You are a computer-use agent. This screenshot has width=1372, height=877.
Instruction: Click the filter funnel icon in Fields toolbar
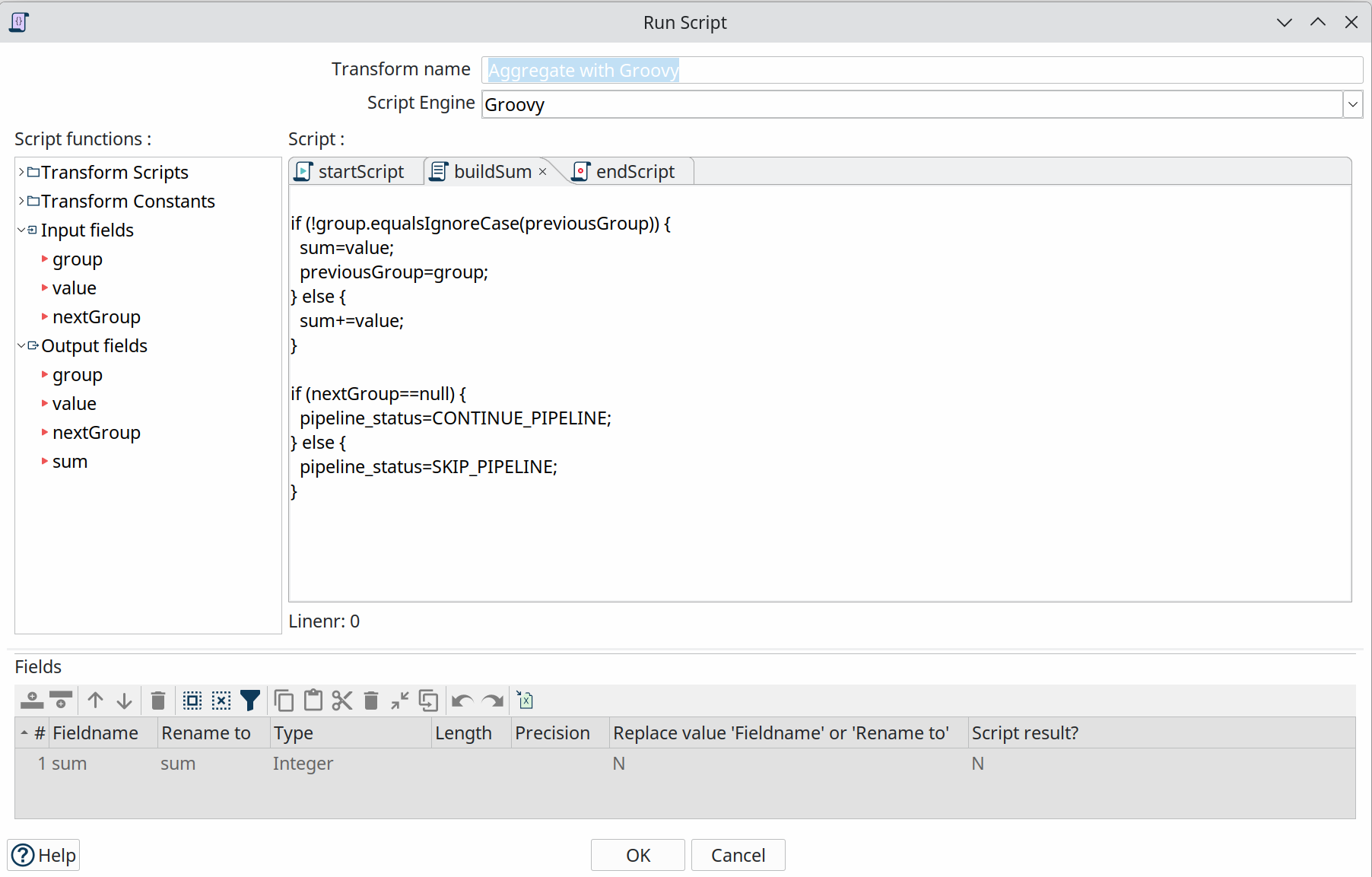(x=250, y=701)
